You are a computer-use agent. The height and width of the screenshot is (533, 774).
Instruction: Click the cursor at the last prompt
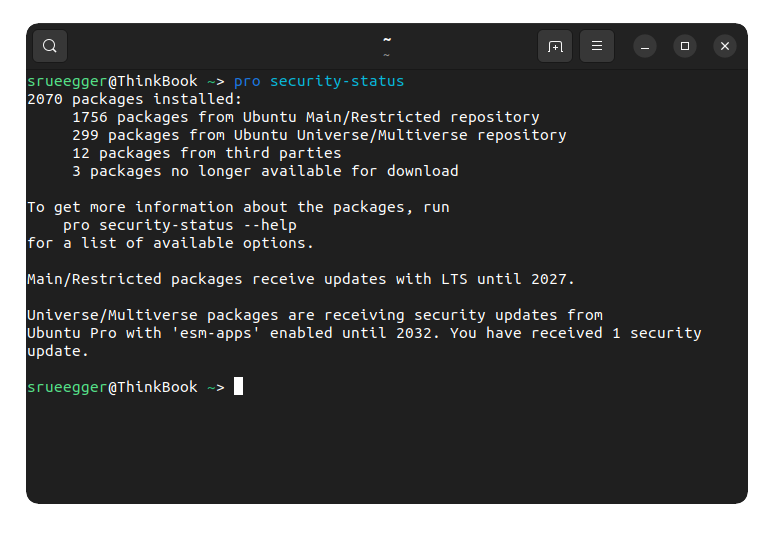point(238,386)
